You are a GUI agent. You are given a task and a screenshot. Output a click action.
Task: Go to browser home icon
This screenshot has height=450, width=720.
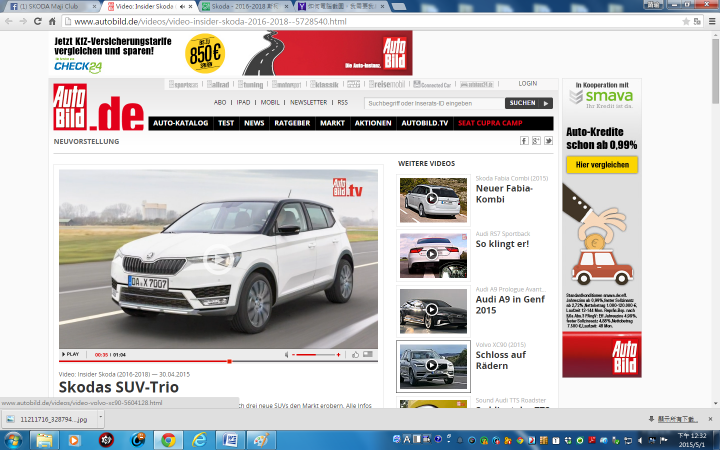52,22
